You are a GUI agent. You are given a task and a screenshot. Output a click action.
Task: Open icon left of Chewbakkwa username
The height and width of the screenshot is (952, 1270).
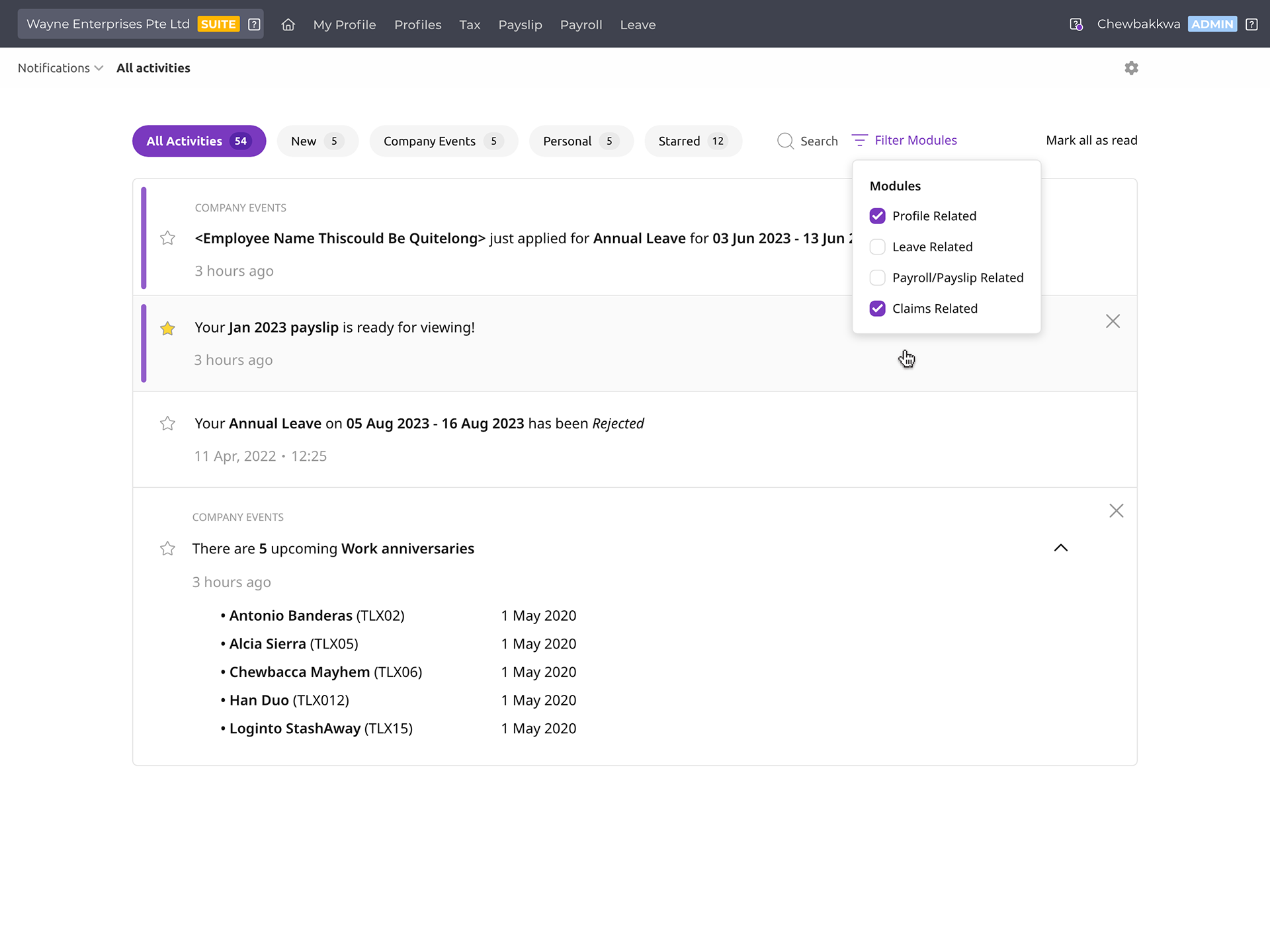click(1076, 24)
